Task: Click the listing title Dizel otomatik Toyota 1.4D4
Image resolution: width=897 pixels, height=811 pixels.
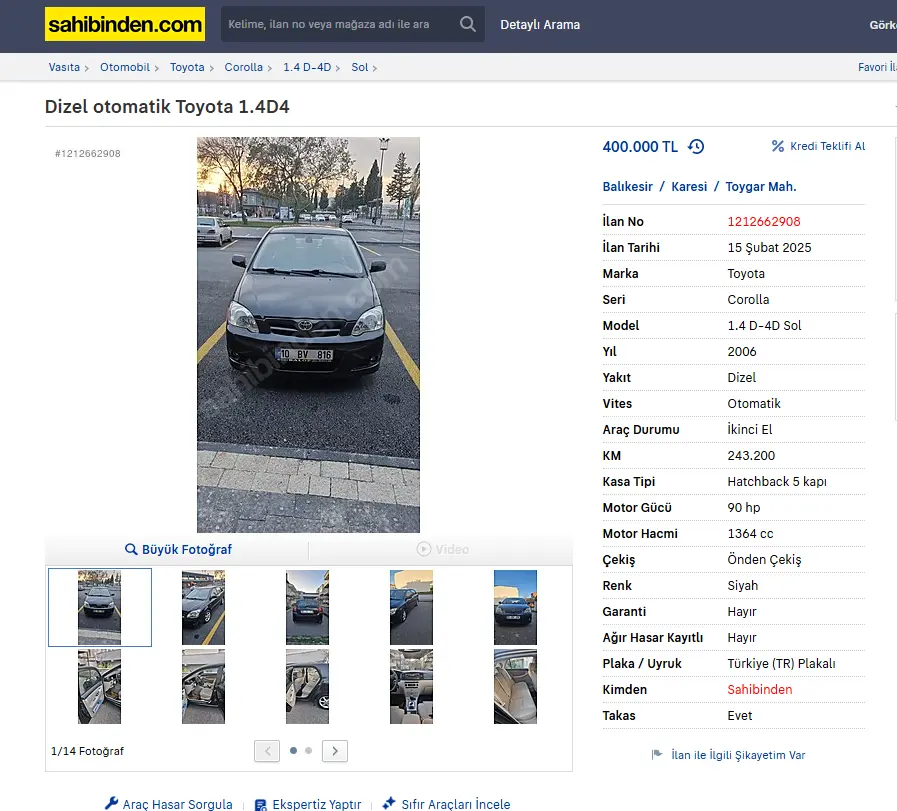Action: coord(167,107)
